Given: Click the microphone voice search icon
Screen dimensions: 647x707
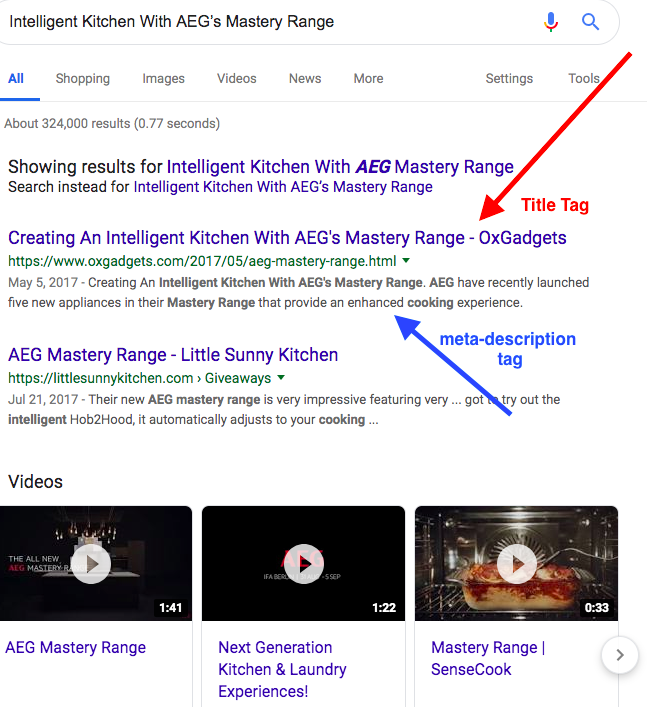Looking at the screenshot, I should click(x=551, y=22).
